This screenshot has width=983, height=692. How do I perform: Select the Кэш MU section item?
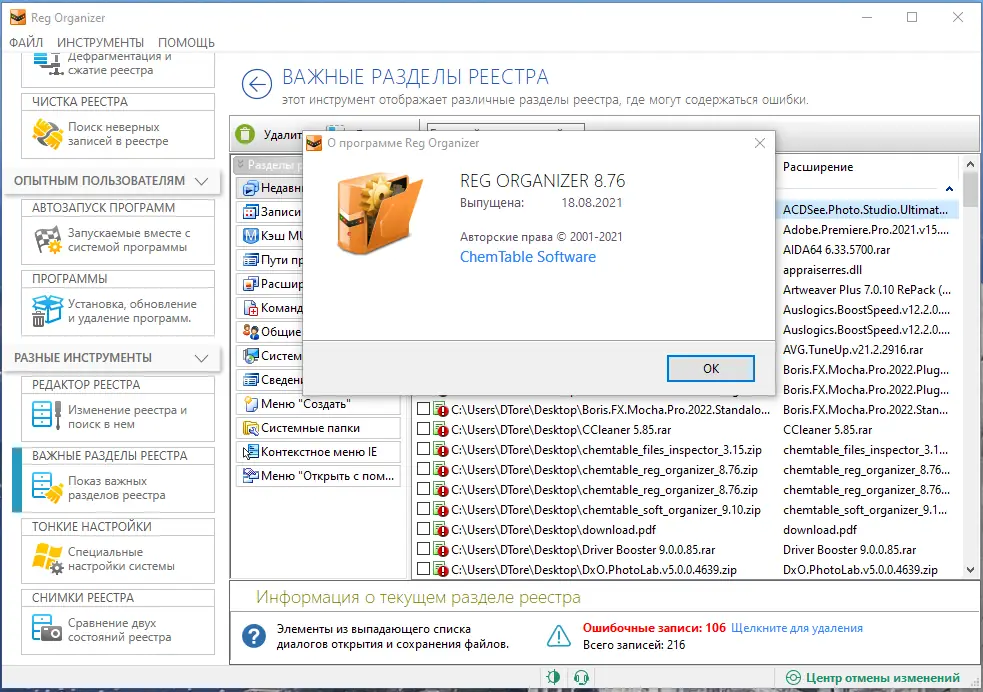coord(270,236)
